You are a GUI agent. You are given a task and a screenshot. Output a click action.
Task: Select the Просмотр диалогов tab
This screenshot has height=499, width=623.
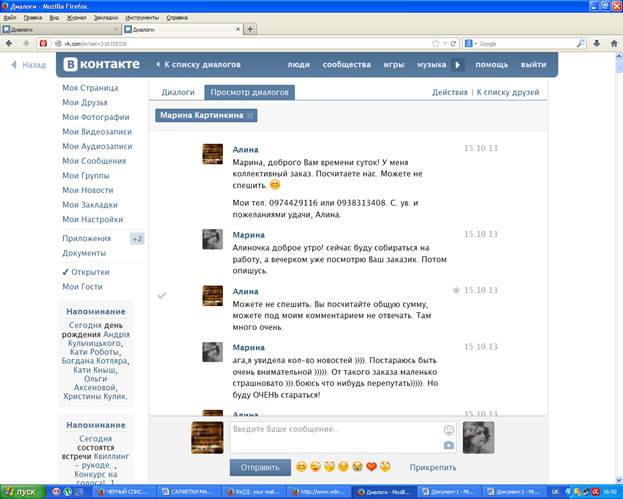point(250,92)
